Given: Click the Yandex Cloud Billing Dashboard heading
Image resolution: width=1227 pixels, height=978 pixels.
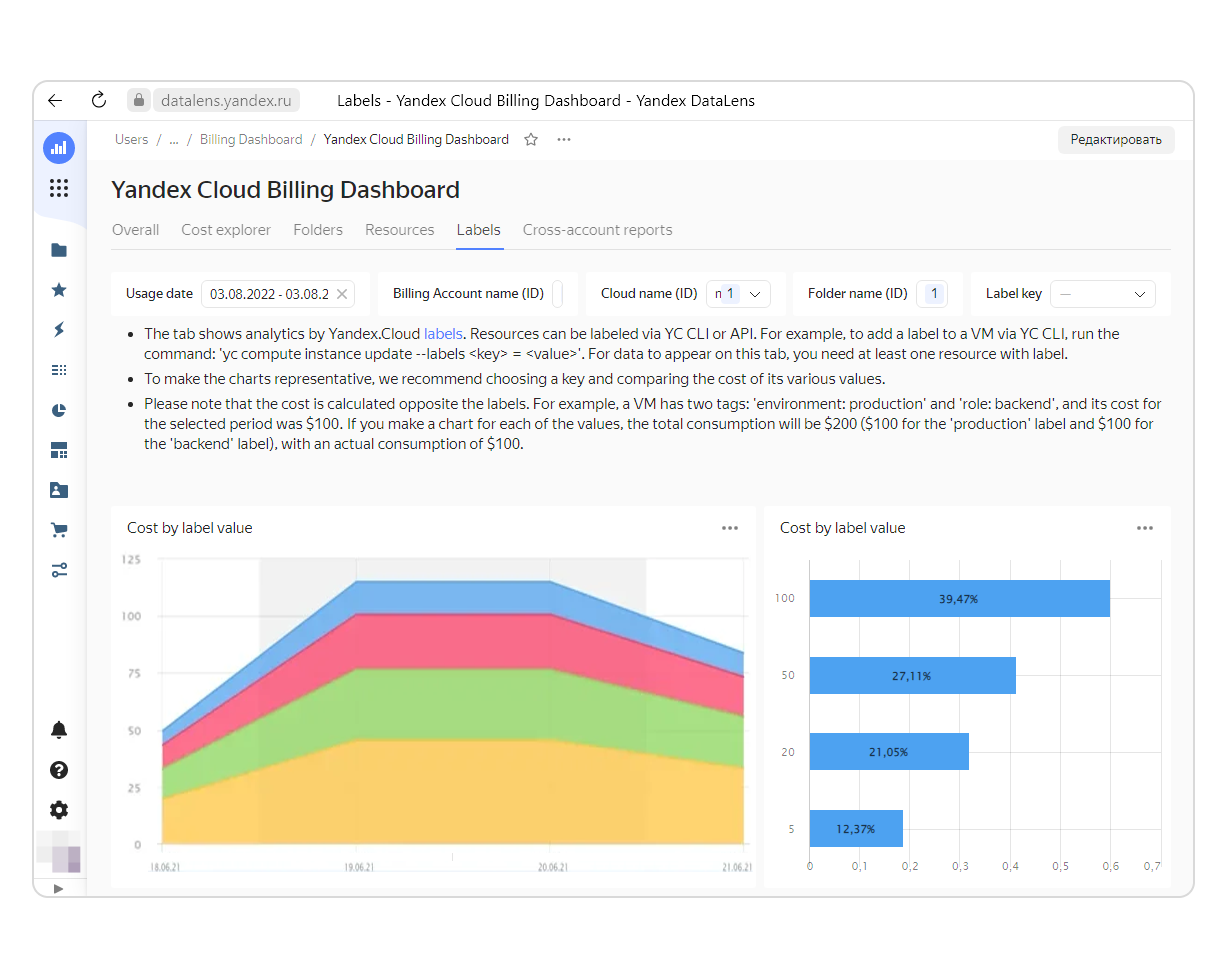Looking at the screenshot, I should pos(286,190).
